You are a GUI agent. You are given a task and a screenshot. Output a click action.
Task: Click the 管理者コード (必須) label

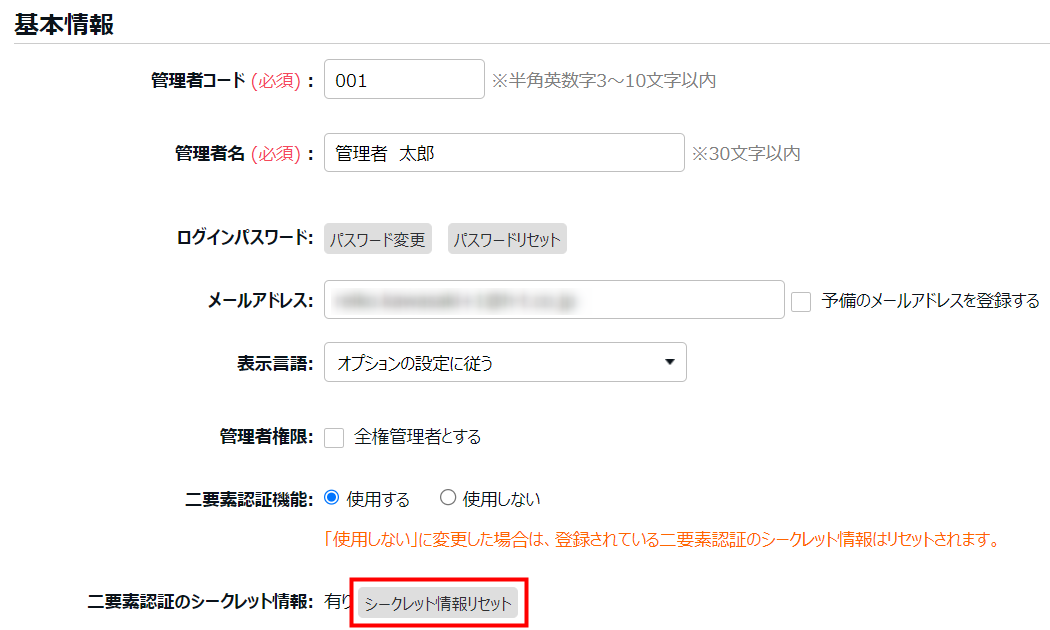(232, 81)
